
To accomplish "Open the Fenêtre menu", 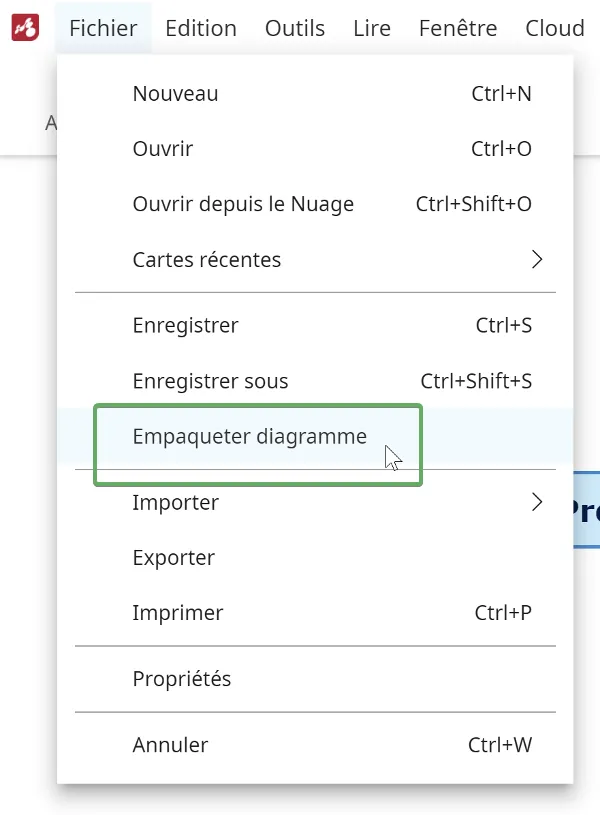I will click(458, 28).
